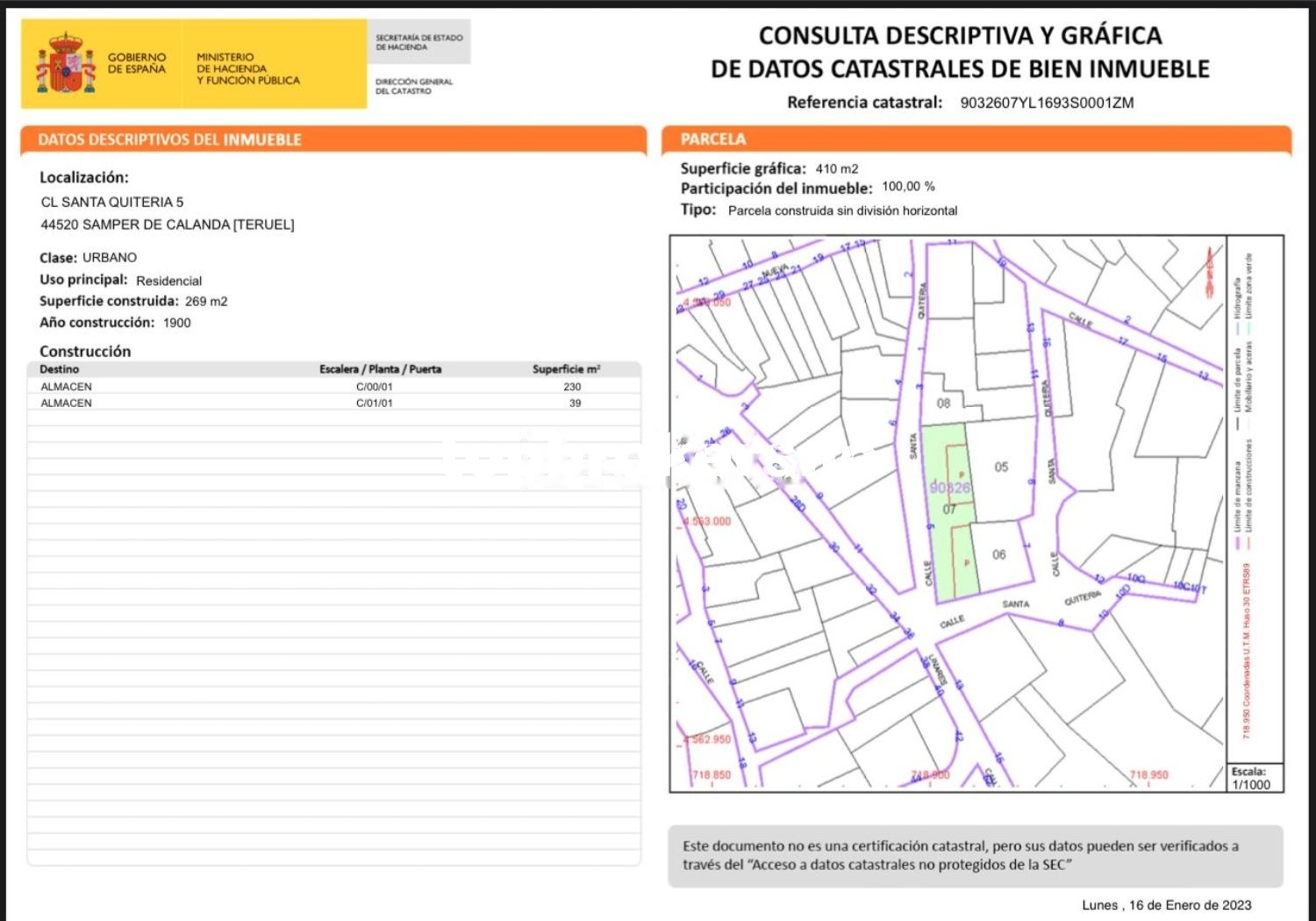The width and height of the screenshot is (1316, 921).
Task: Select 'Parcela construida sin división horizontal'
Action: pos(843,211)
